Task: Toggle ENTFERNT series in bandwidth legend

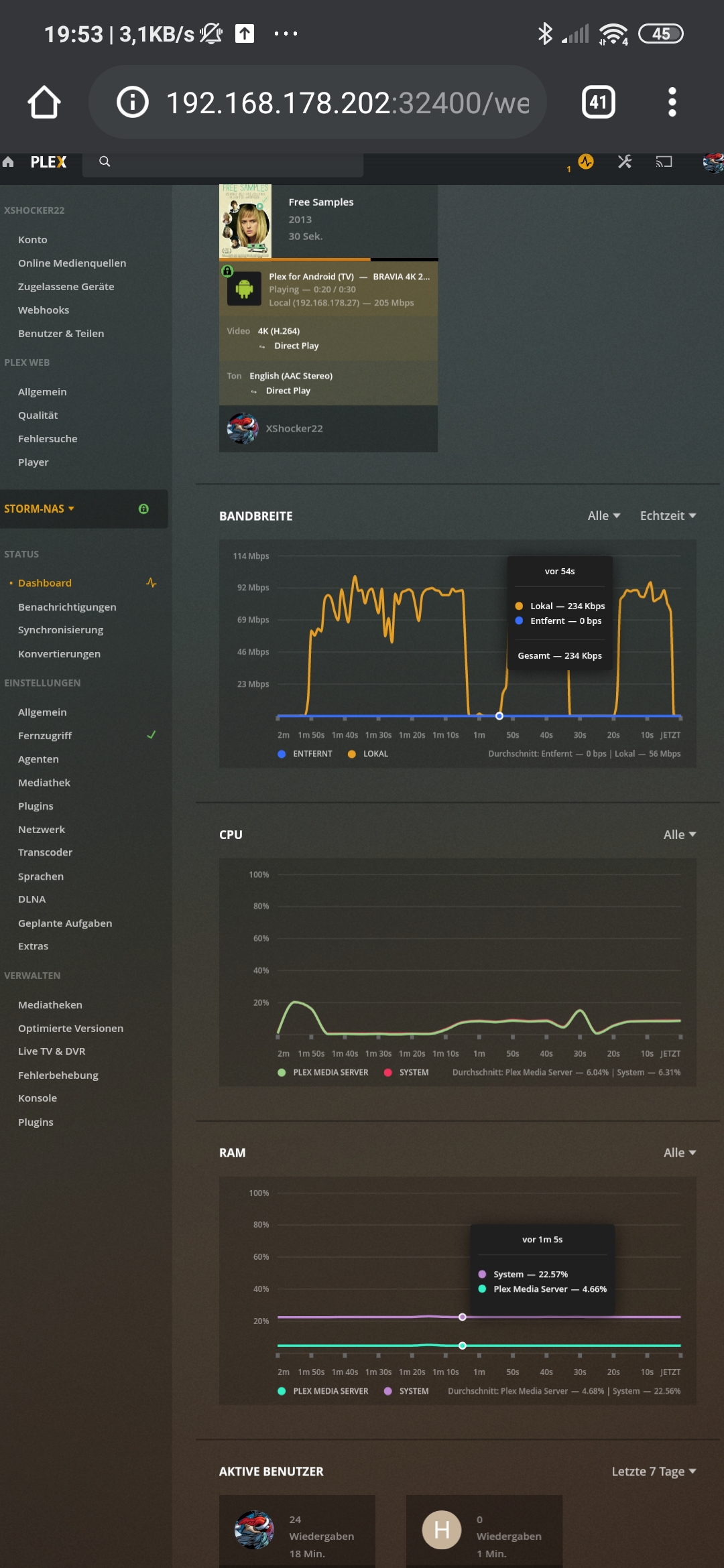Action: [305, 754]
